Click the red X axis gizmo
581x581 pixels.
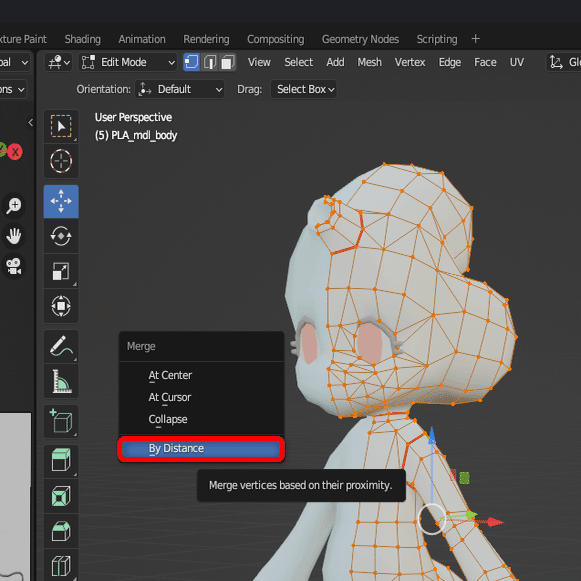[x=15, y=152]
